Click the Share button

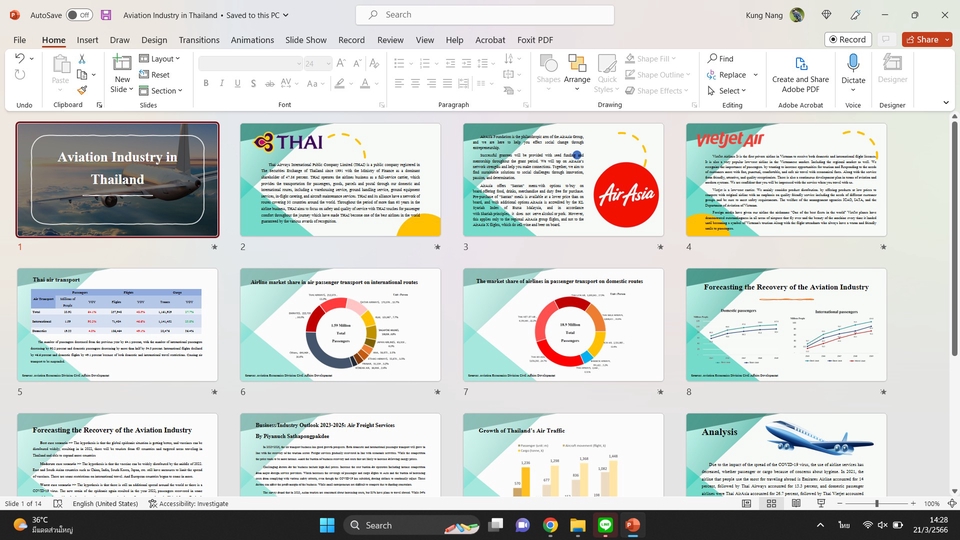pos(922,39)
